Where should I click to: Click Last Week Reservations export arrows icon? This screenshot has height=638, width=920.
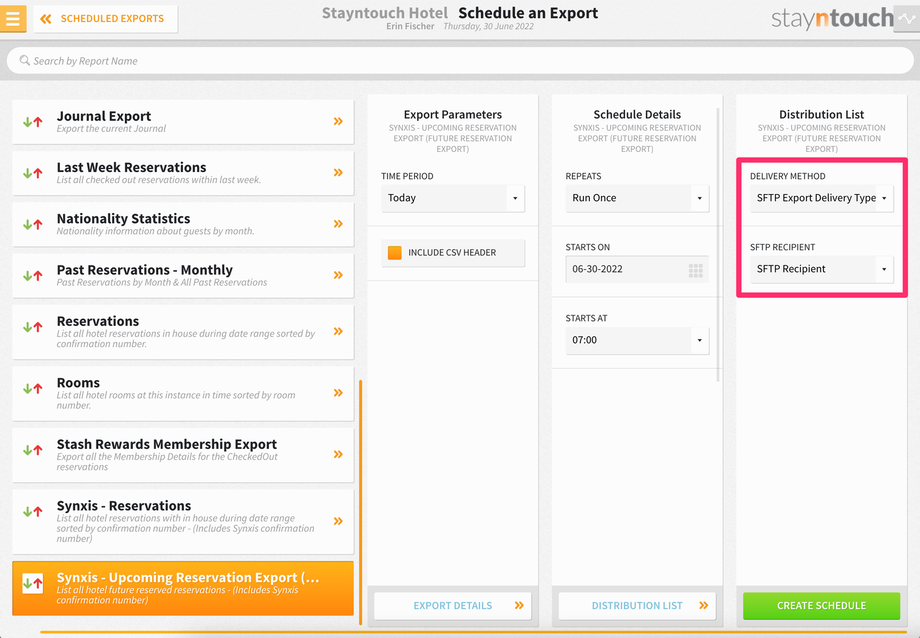[33, 173]
